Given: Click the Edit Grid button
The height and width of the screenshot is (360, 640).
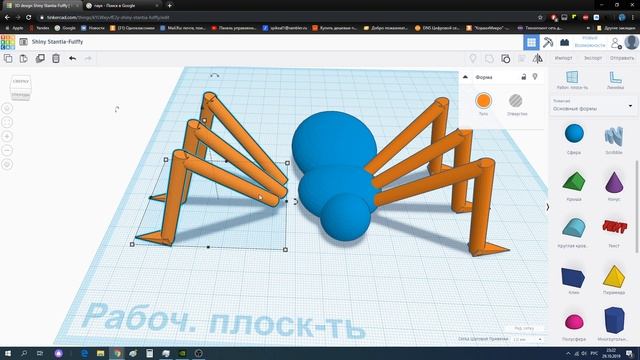Looking at the screenshot, I should [524, 328].
